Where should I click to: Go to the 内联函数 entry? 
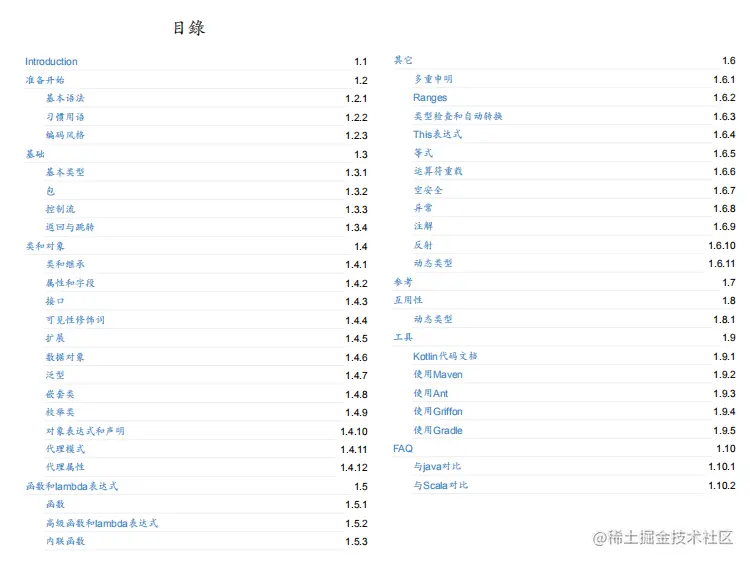65,541
